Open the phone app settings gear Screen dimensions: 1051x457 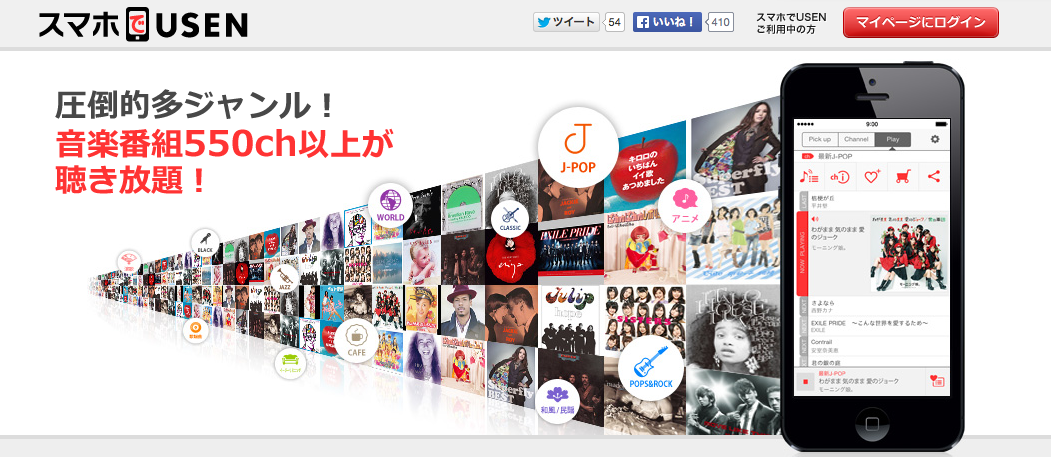[935, 139]
